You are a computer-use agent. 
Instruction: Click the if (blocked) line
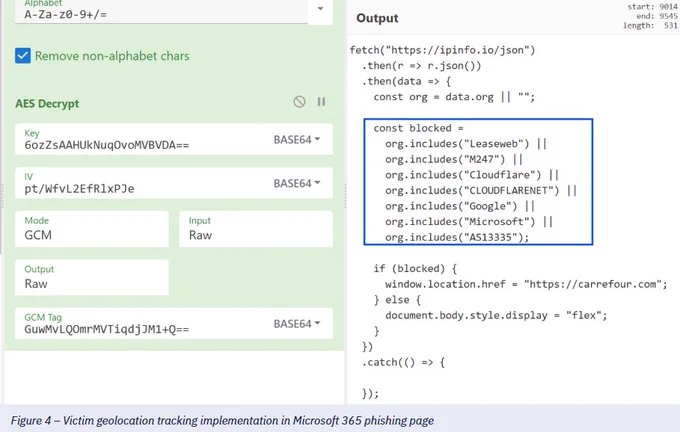click(x=415, y=269)
